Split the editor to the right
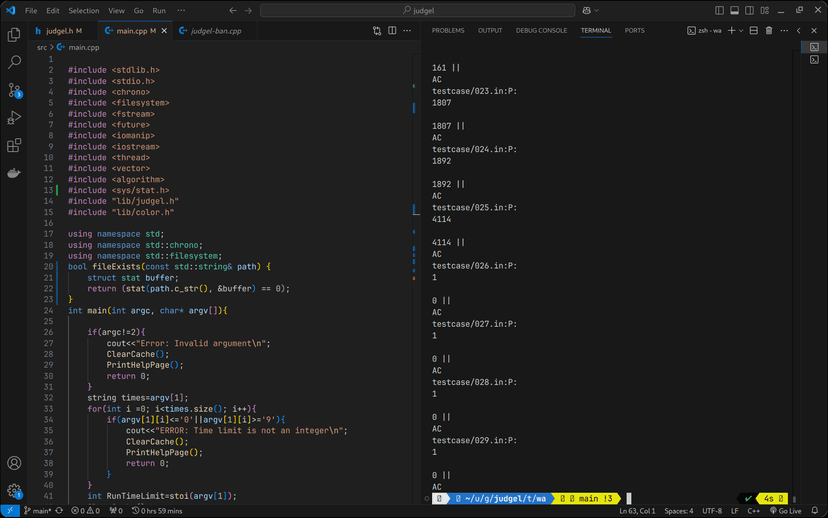 391,31
